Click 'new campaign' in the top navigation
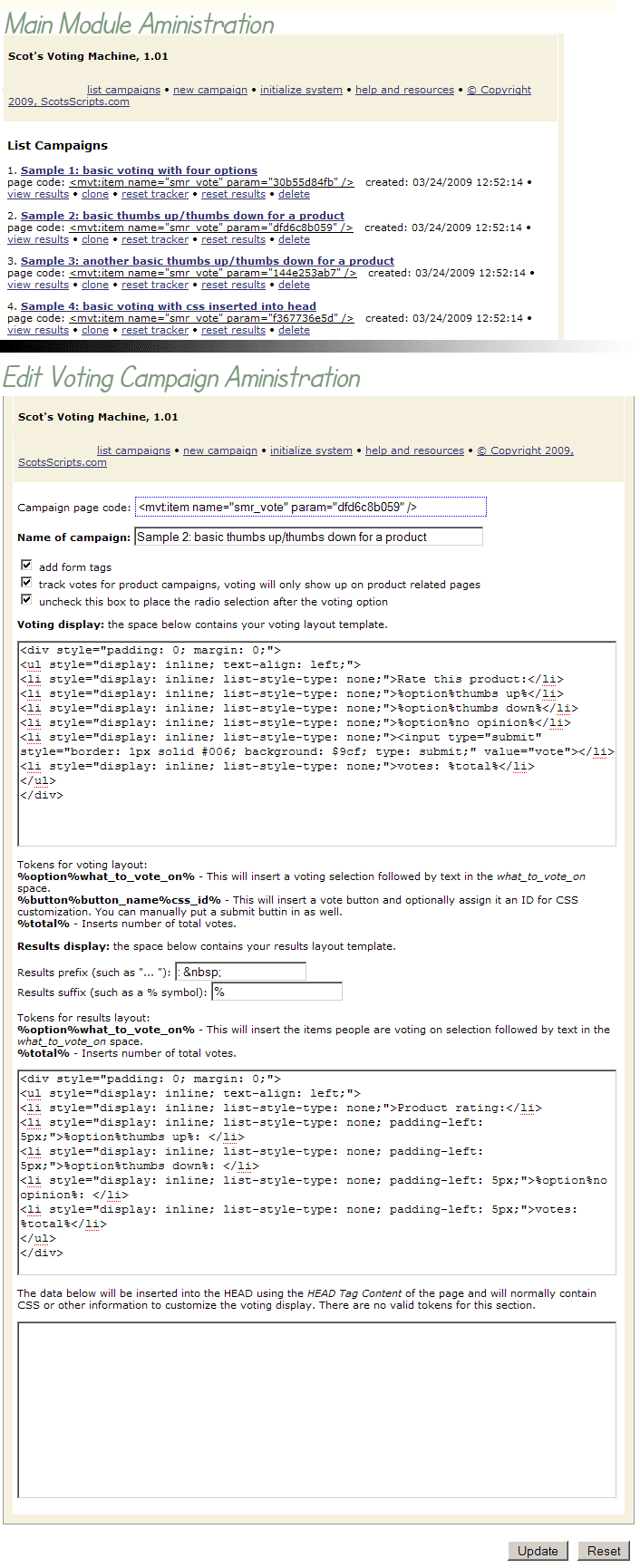 coord(210,90)
